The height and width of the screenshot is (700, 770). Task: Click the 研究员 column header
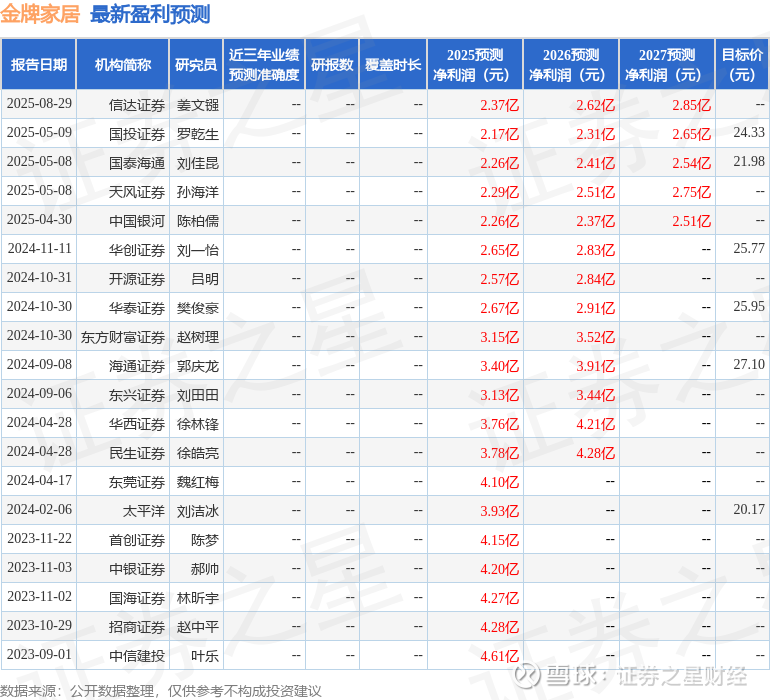tap(196, 64)
